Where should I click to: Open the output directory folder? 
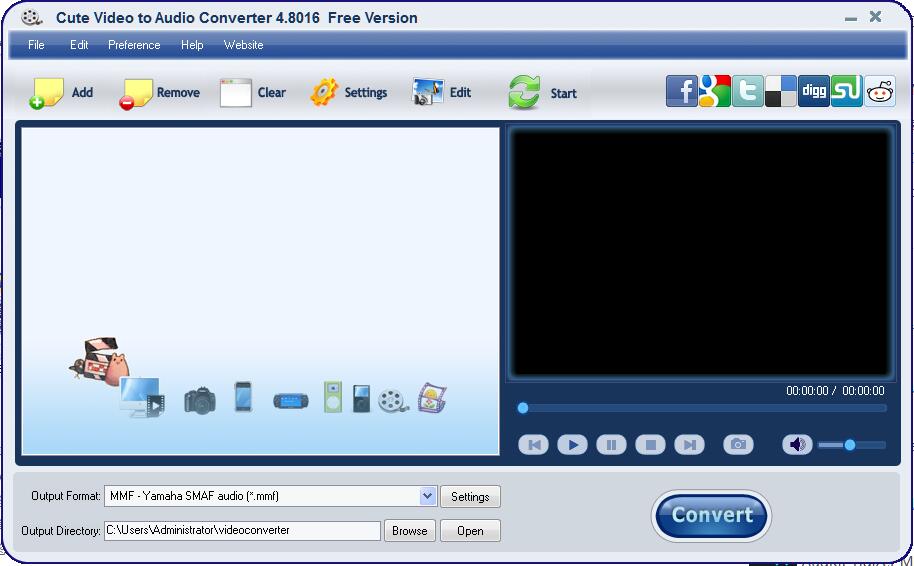tap(470, 530)
